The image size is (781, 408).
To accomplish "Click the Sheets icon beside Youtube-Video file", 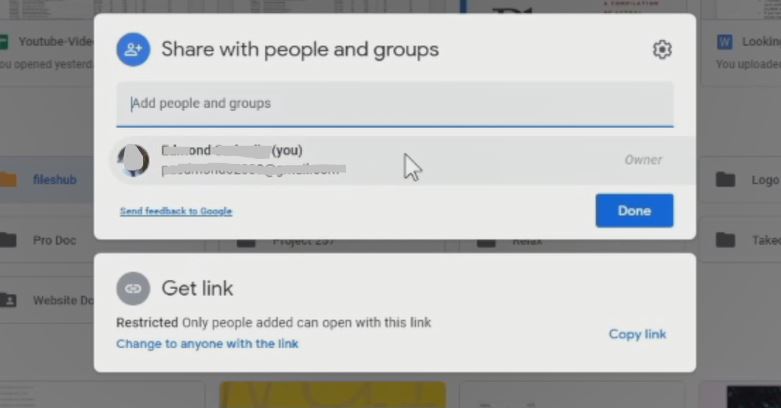I will pyautogui.click(x=4, y=43).
